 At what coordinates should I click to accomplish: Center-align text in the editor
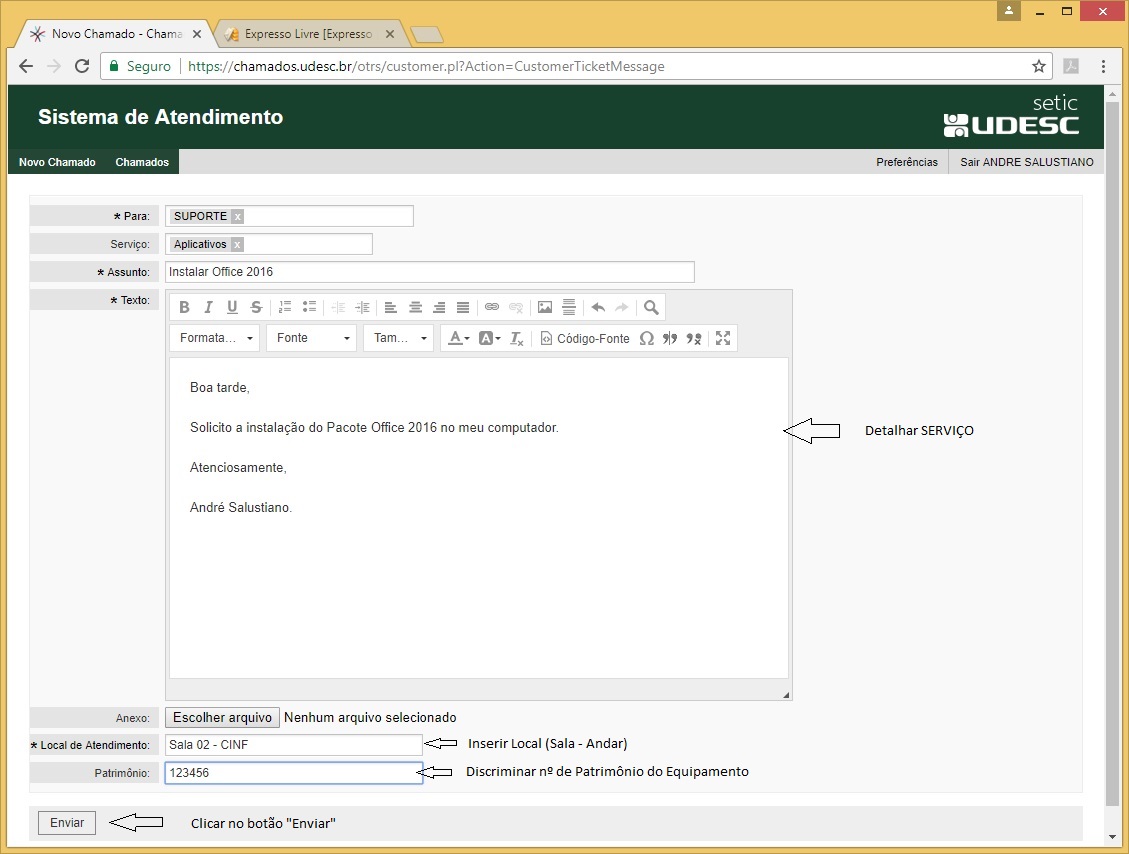pos(415,307)
